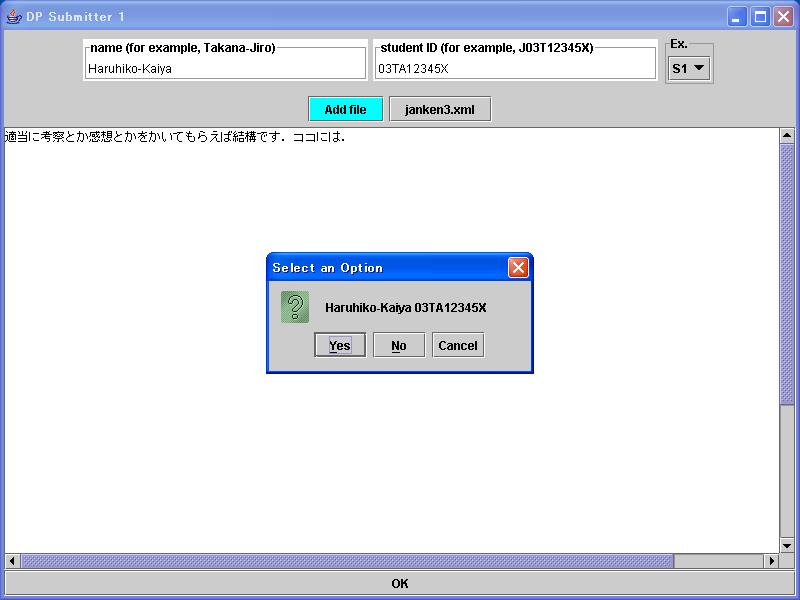
Task: Choose No in the option dialog
Action: tap(399, 345)
